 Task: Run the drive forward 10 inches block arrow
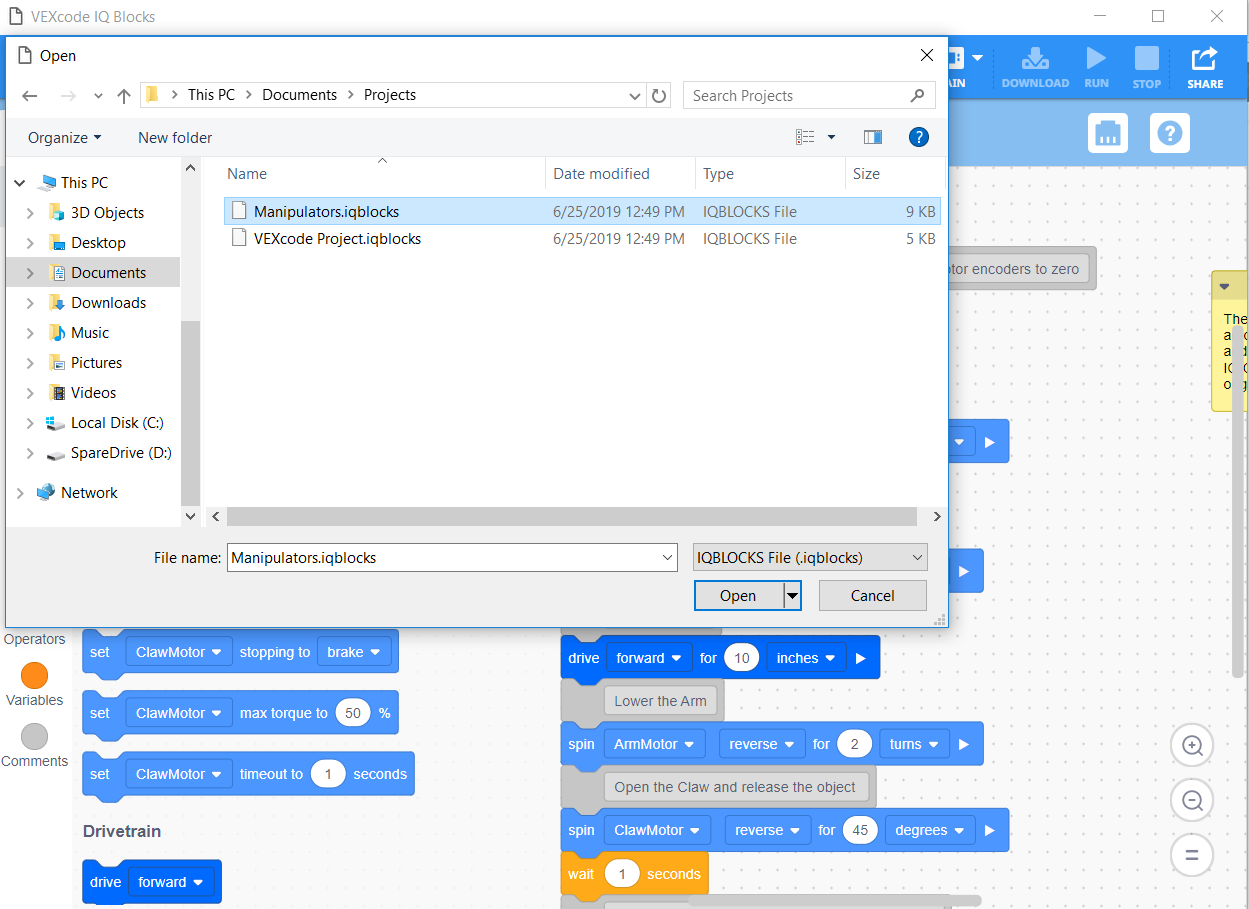(x=863, y=658)
